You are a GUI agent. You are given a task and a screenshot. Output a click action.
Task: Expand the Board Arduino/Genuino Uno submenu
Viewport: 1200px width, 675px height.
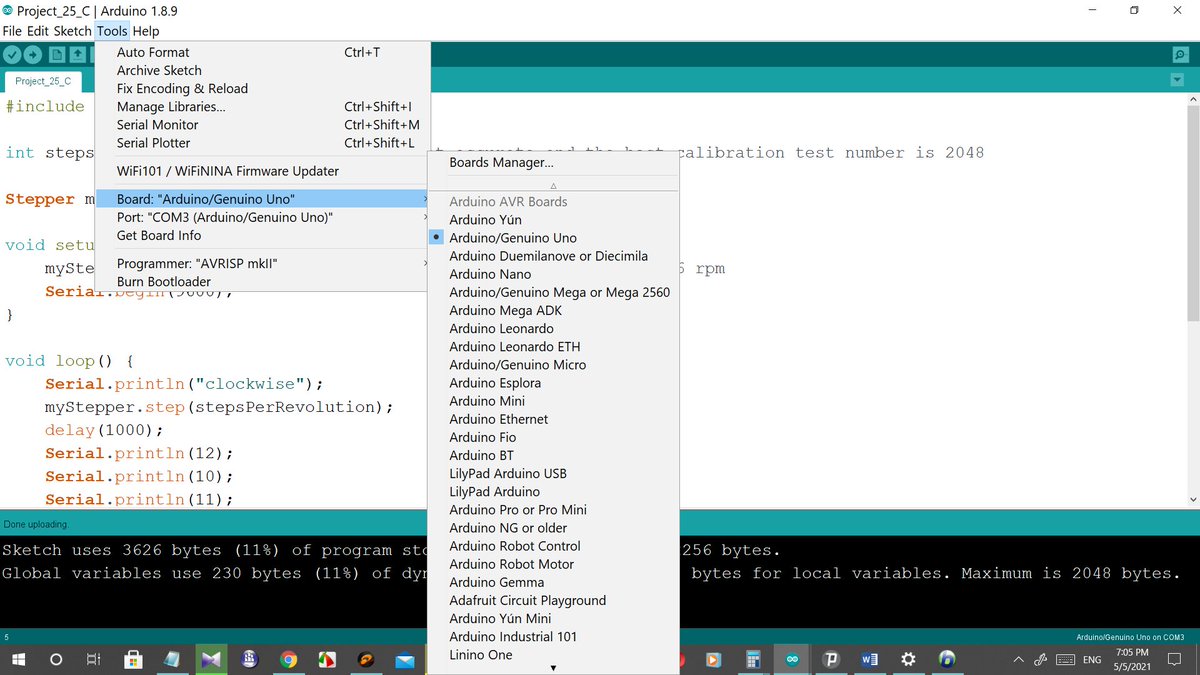(263, 199)
